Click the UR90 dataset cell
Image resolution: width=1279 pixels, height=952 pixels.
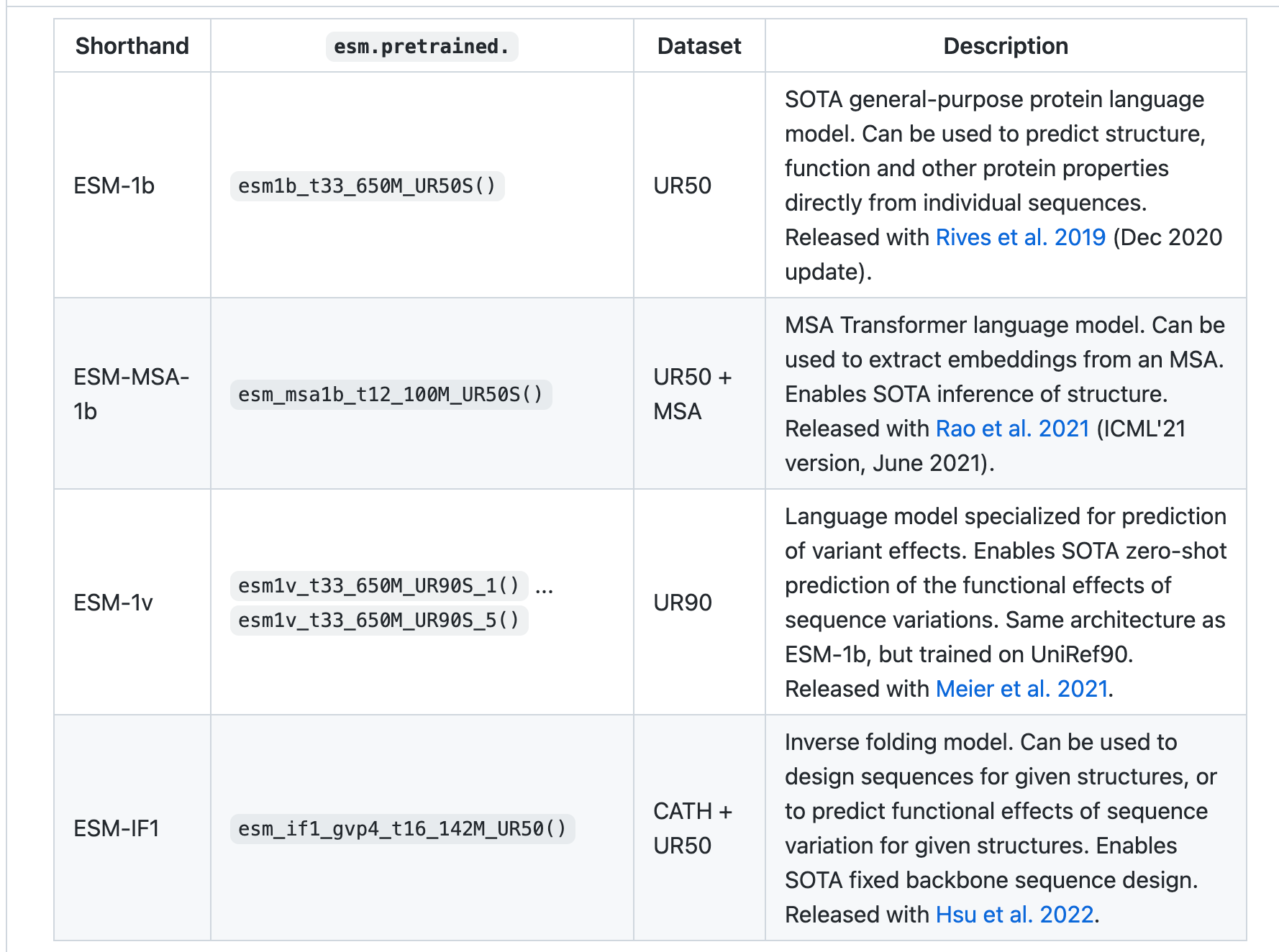tap(683, 603)
